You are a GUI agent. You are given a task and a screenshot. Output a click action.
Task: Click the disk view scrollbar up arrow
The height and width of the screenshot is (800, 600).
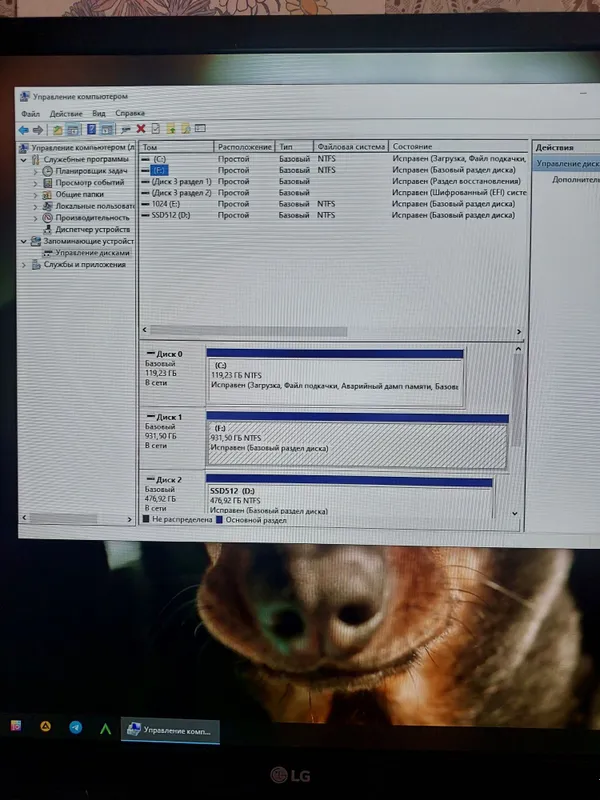518,349
